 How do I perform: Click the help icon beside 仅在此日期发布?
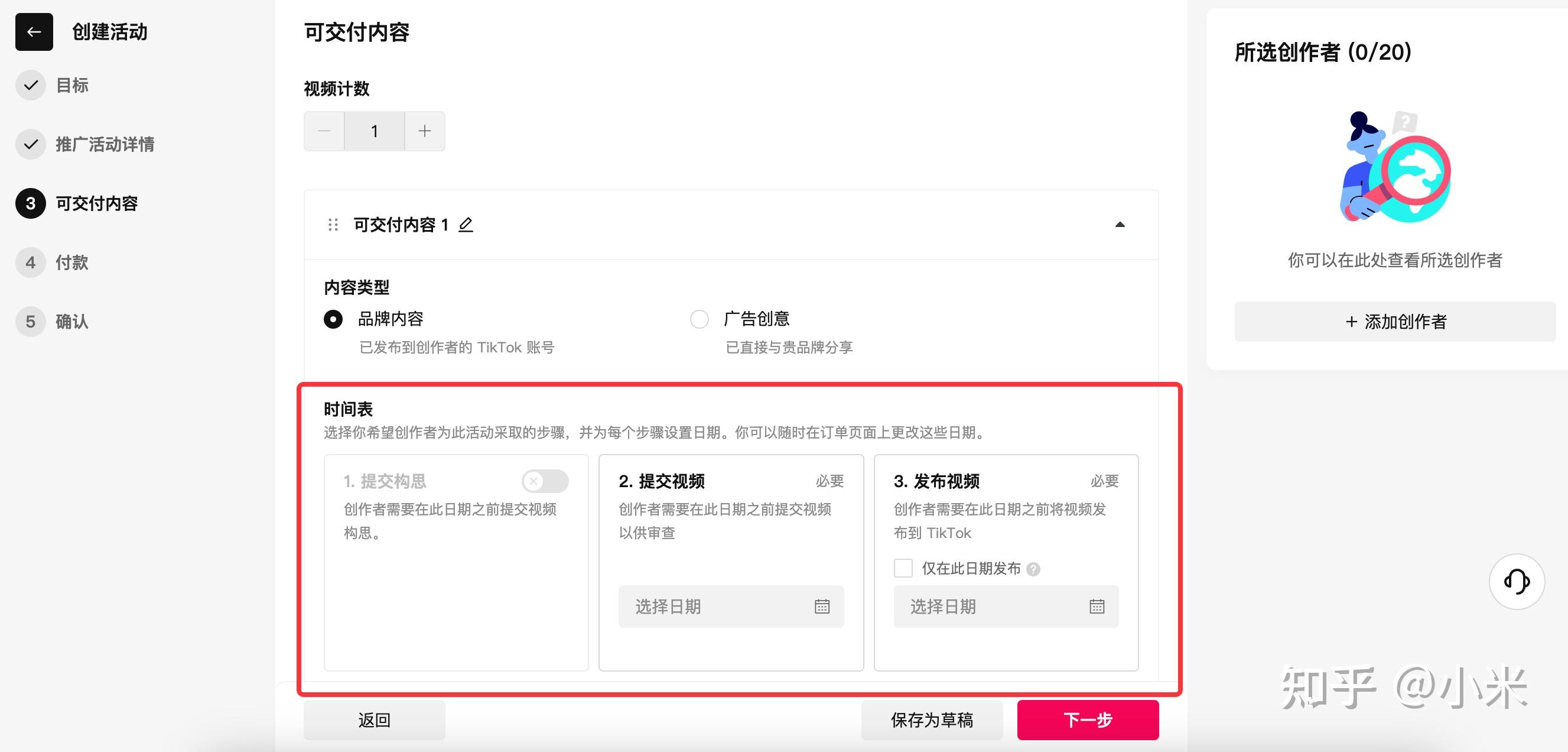pos(1034,569)
